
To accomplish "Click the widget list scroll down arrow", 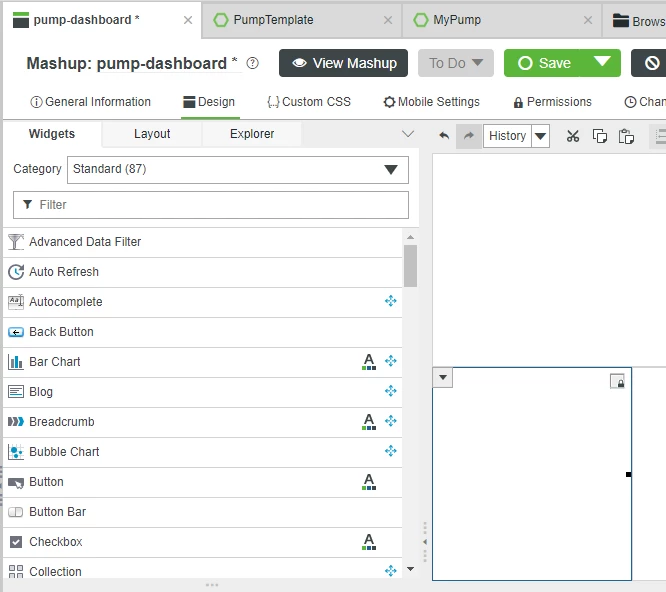I will 410,569.
